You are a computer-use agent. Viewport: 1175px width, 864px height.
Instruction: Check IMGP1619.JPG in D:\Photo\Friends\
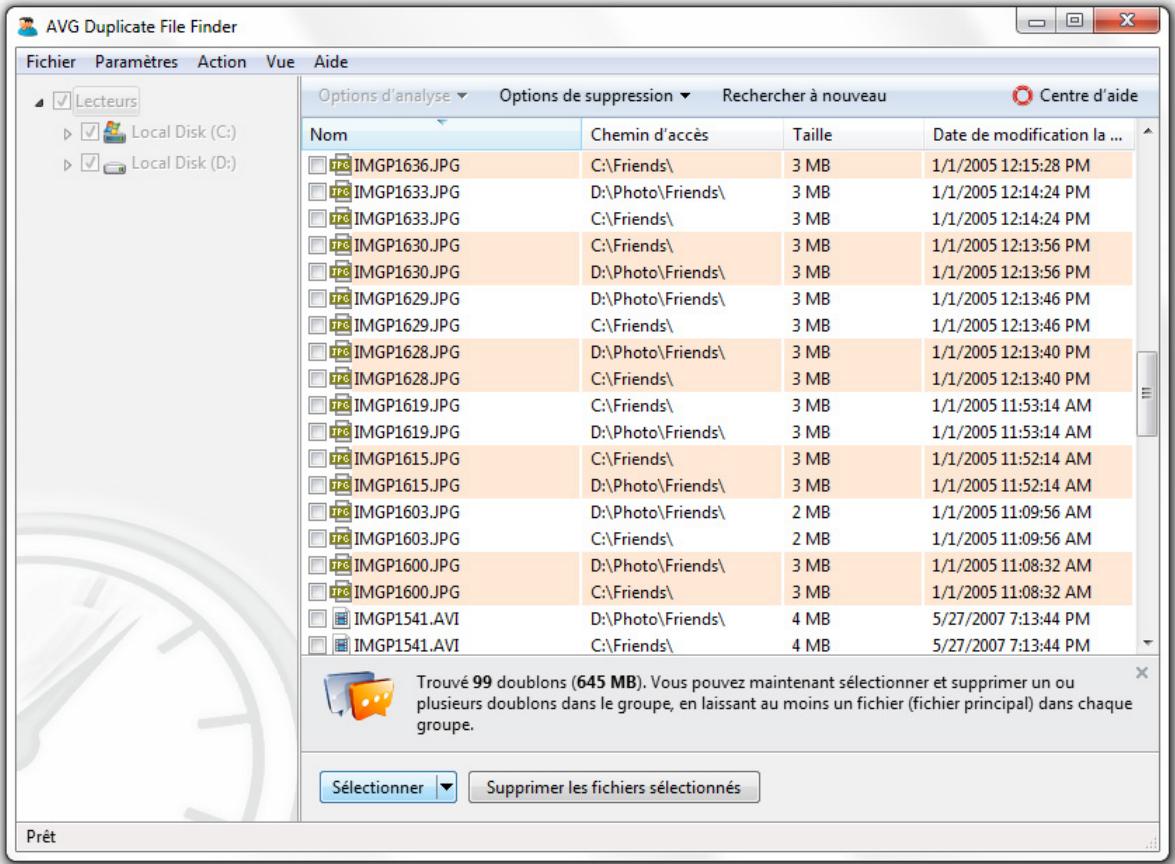click(x=317, y=432)
